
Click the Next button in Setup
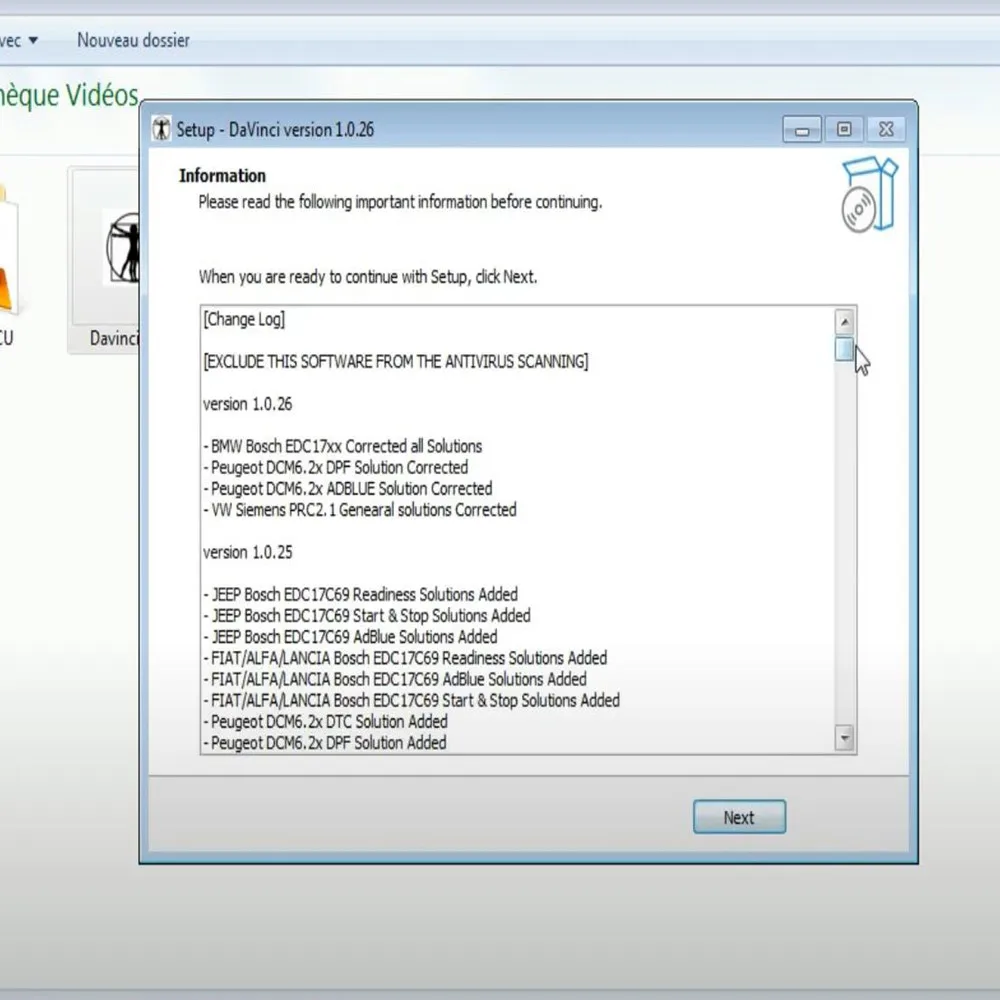tap(739, 817)
